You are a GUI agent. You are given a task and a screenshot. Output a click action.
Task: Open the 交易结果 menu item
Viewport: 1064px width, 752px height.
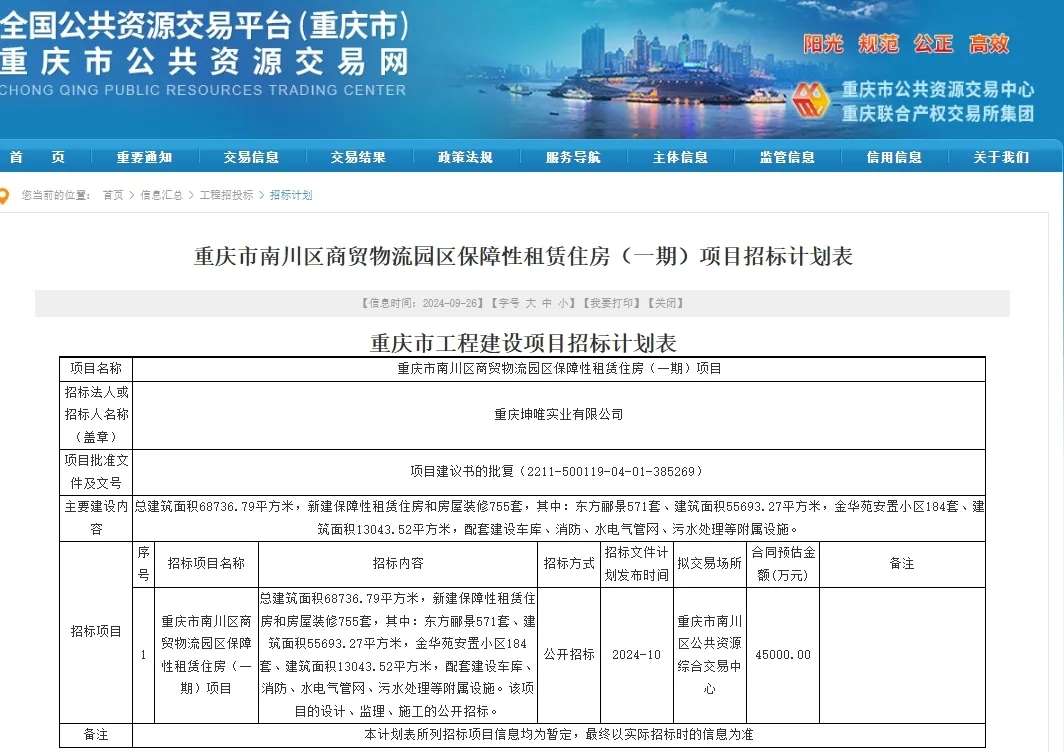point(358,157)
